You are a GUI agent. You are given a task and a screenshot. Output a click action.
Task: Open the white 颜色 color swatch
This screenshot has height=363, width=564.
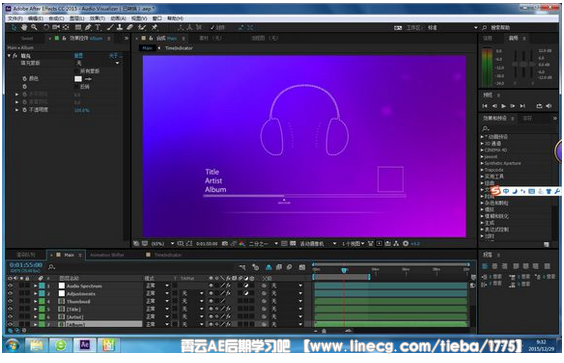point(78,79)
